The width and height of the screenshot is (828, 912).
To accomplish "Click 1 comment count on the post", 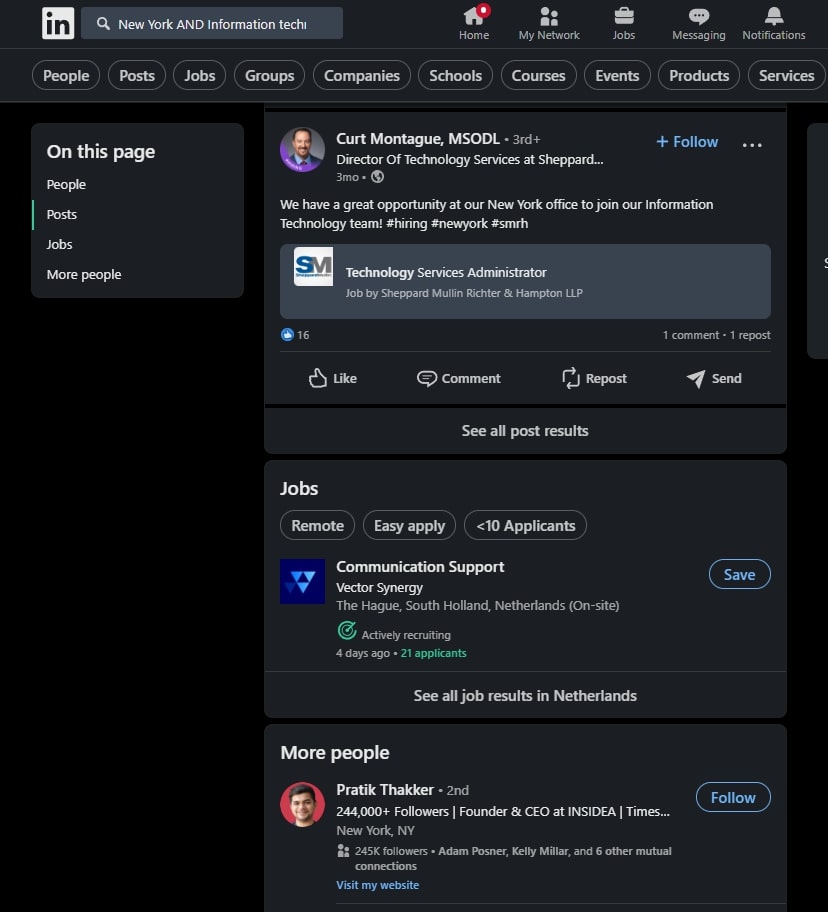I will pyautogui.click(x=691, y=335).
